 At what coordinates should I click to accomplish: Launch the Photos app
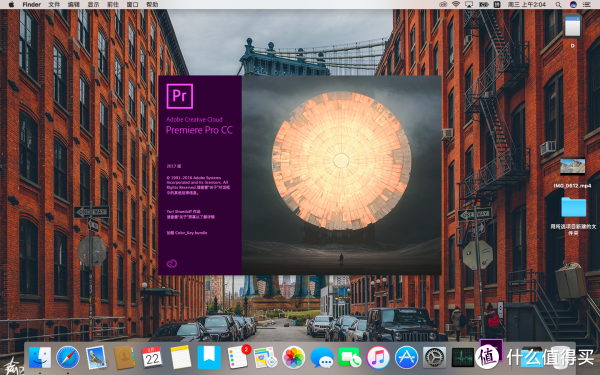pyautogui.click(x=293, y=358)
